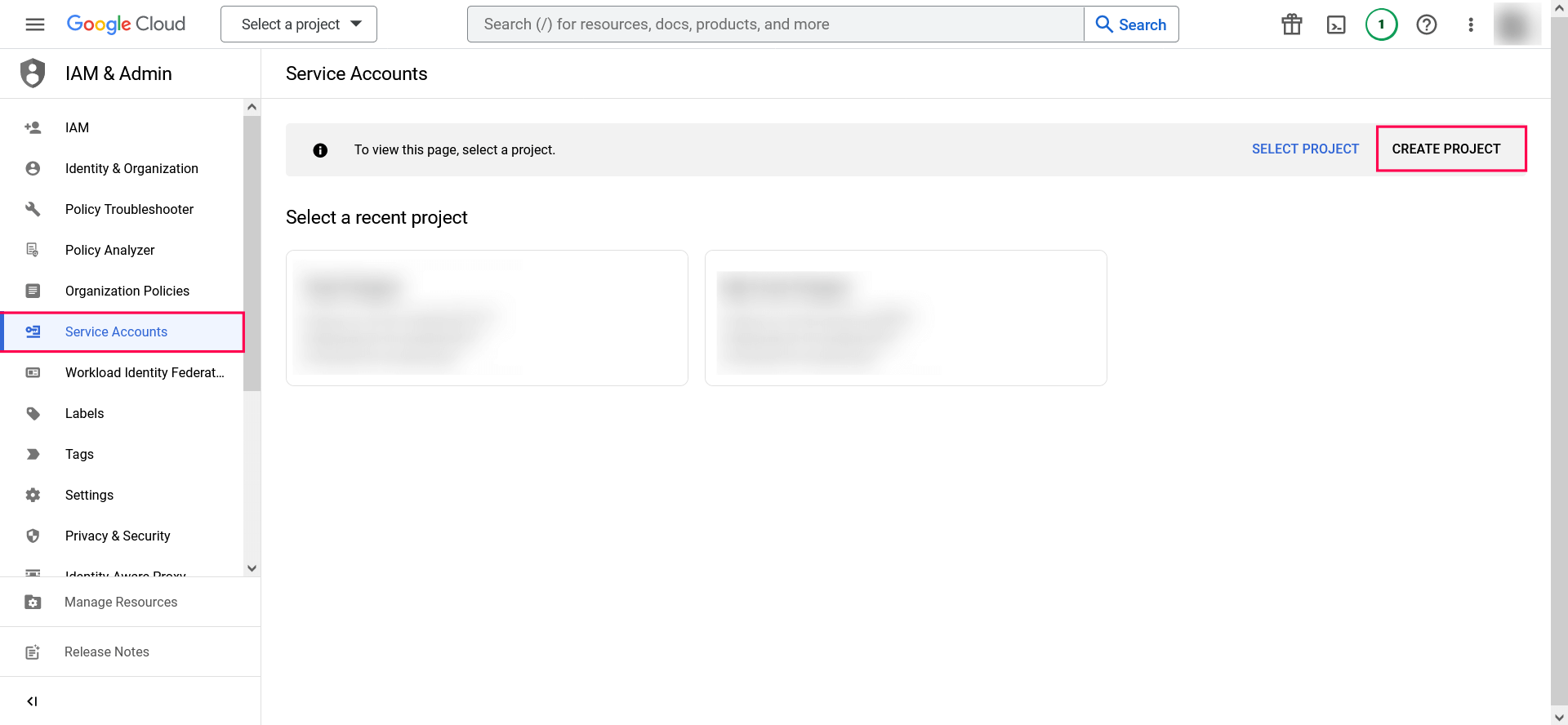Click the Organization Policies list icon
Screen dimensions: 1568x725
(33, 291)
